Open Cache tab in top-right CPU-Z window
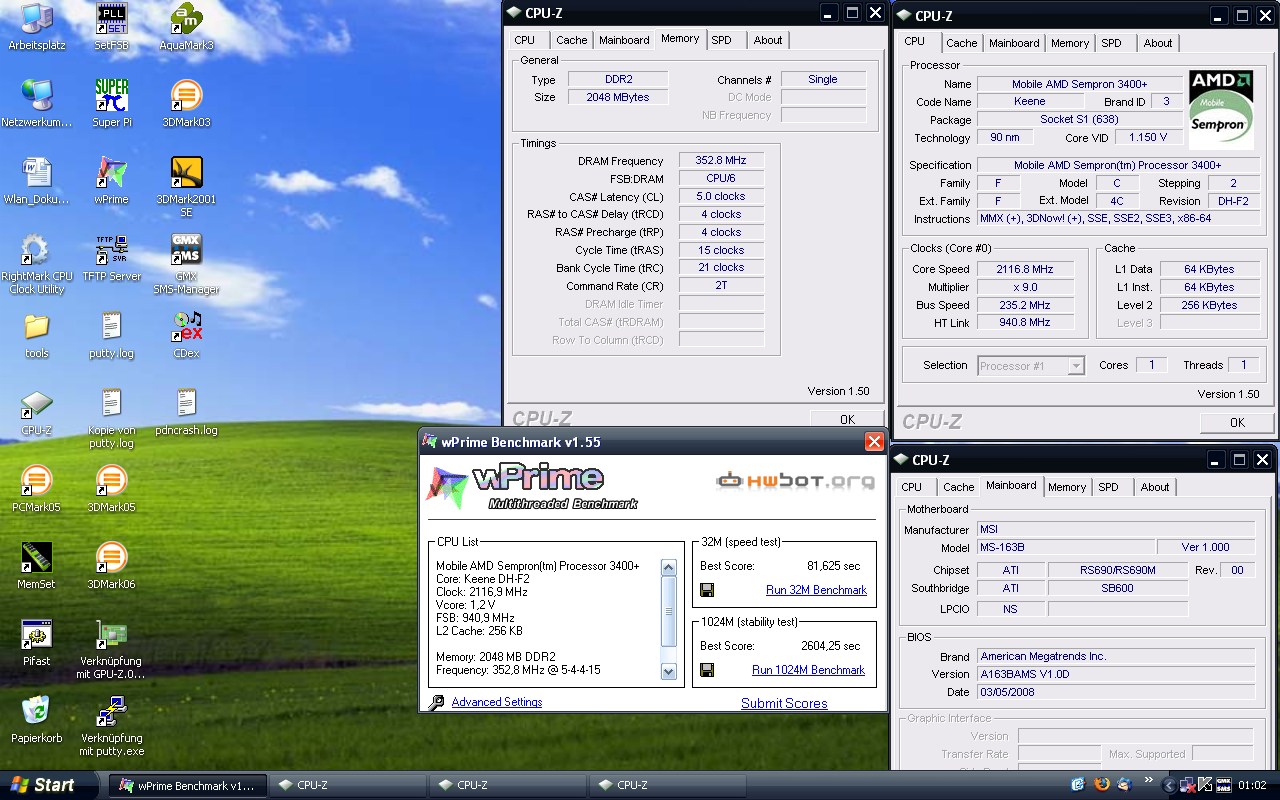 [962, 43]
